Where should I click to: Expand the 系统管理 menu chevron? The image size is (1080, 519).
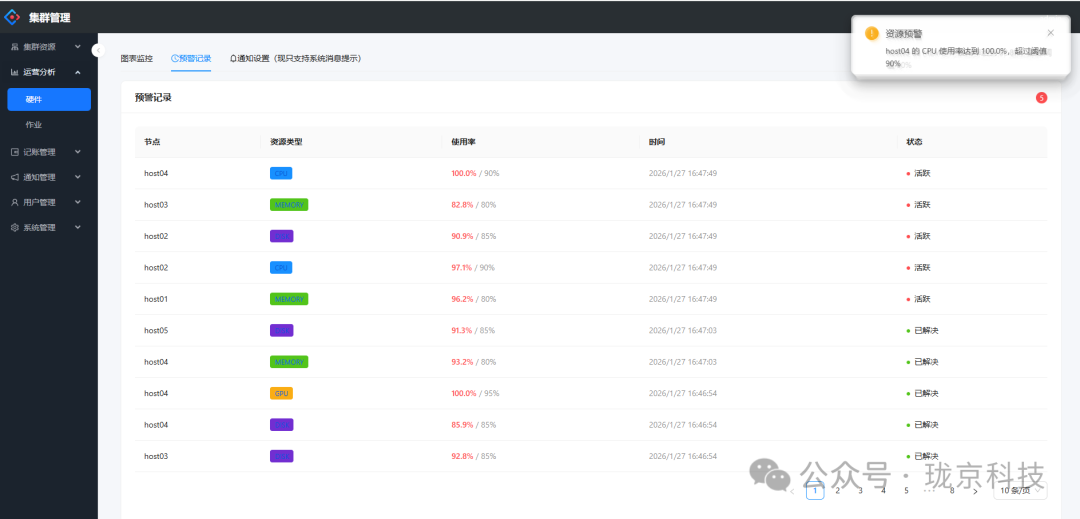click(x=78, y=228)
